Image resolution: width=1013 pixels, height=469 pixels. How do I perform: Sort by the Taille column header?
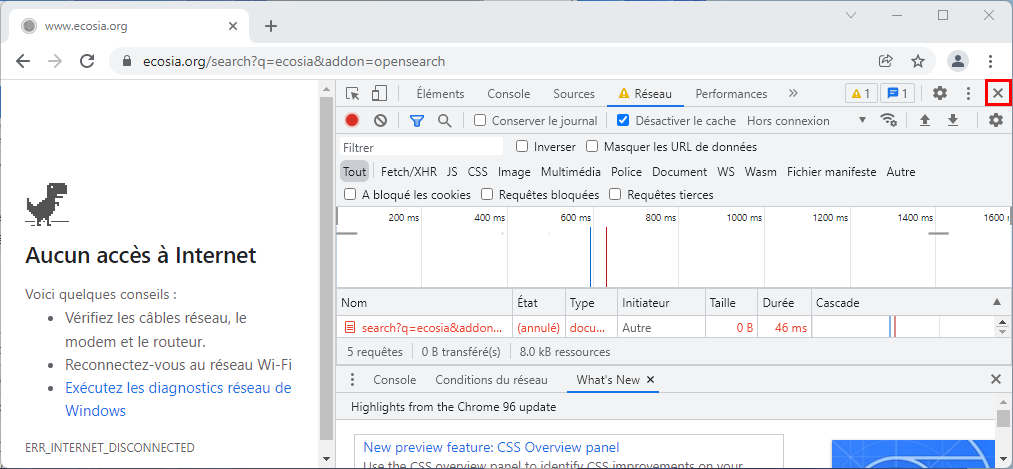pos(731,302)
